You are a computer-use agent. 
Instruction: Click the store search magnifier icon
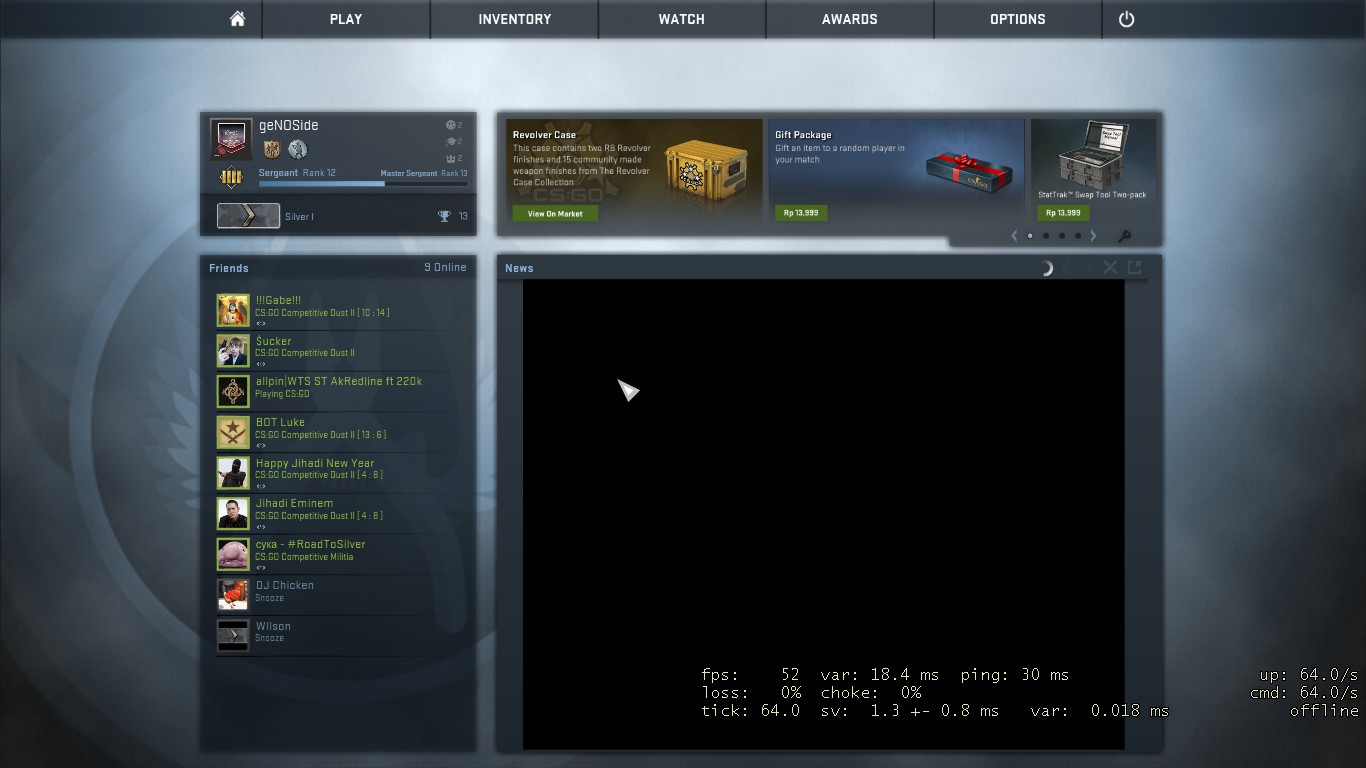pyautogui.click(x=1124, y=237)
